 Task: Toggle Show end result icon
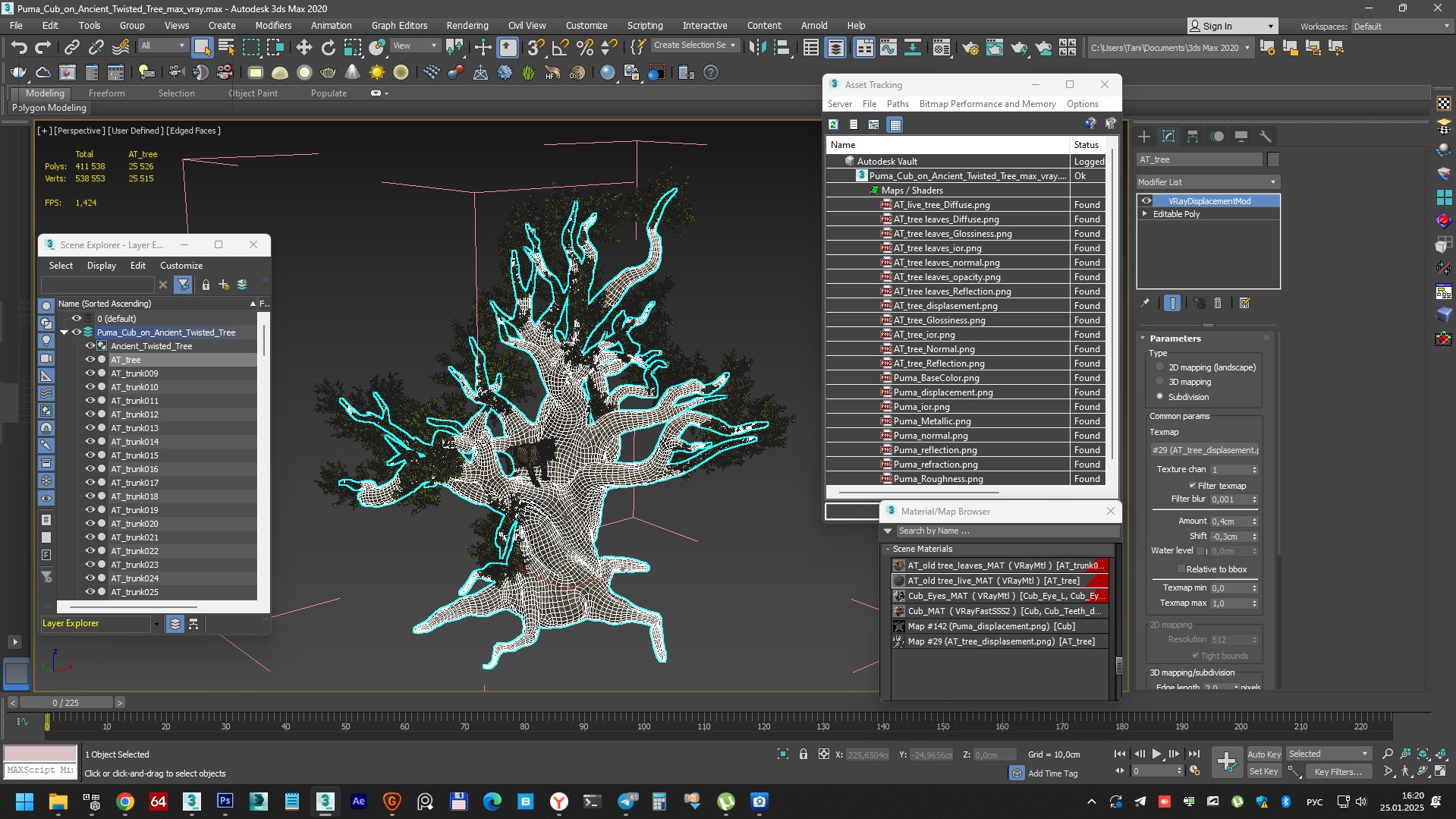(x=1172, y=303)
